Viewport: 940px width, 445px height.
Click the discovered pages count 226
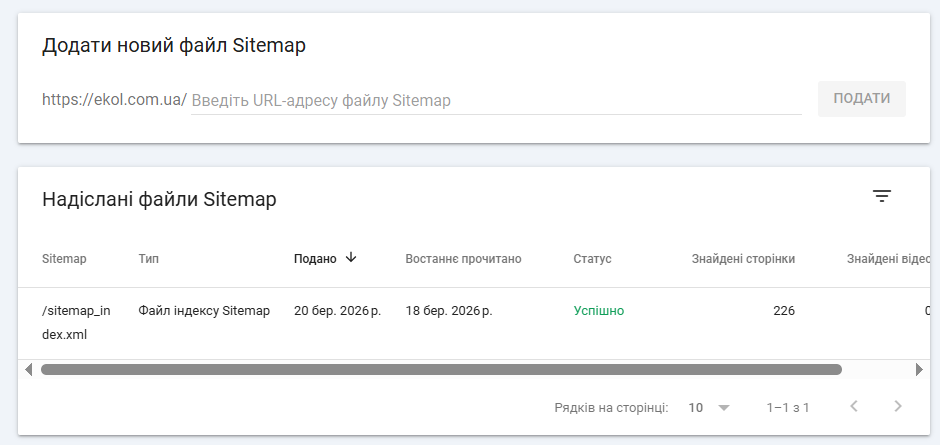(784, 311)
